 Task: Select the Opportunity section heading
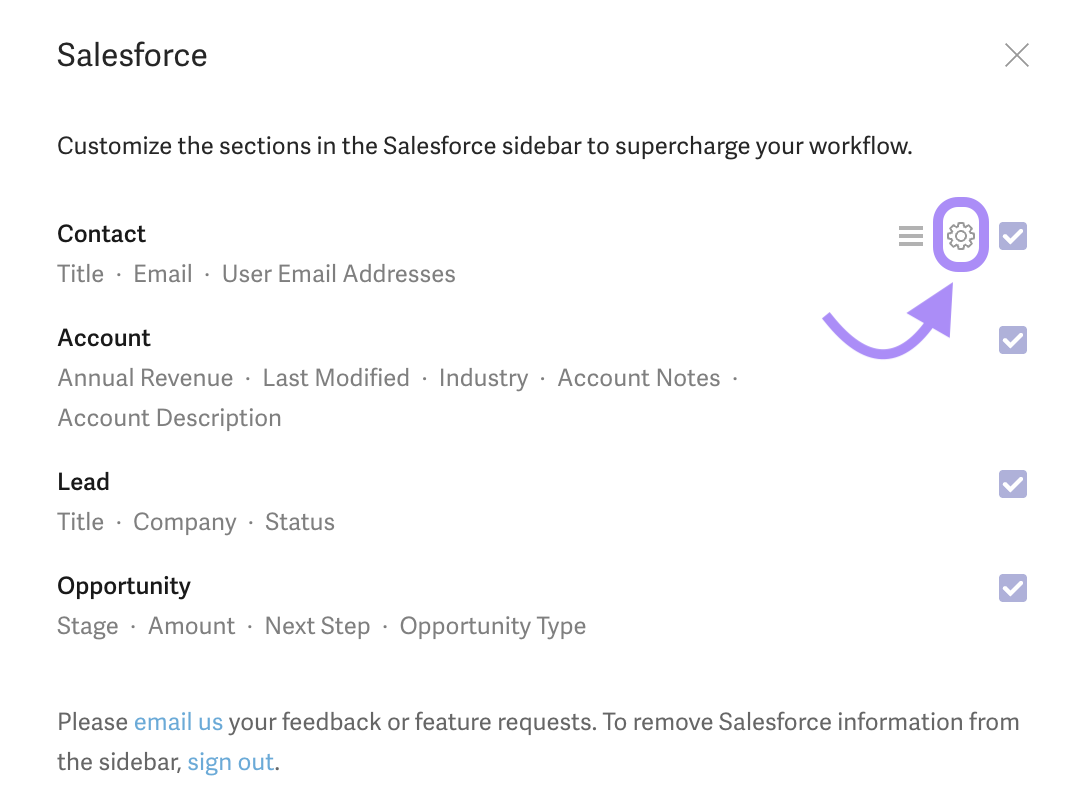124,586
